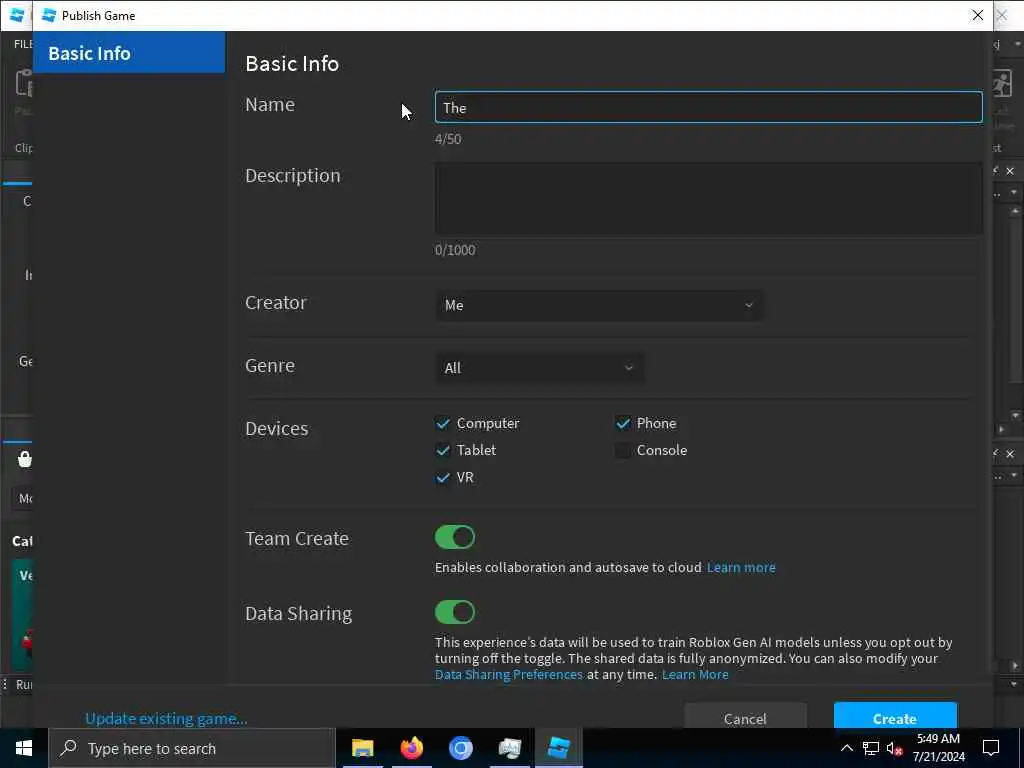Viewport: 1024px width, 768px height.
Task: Open File Explorer from taskbar
Action: [x=362, y=748]
